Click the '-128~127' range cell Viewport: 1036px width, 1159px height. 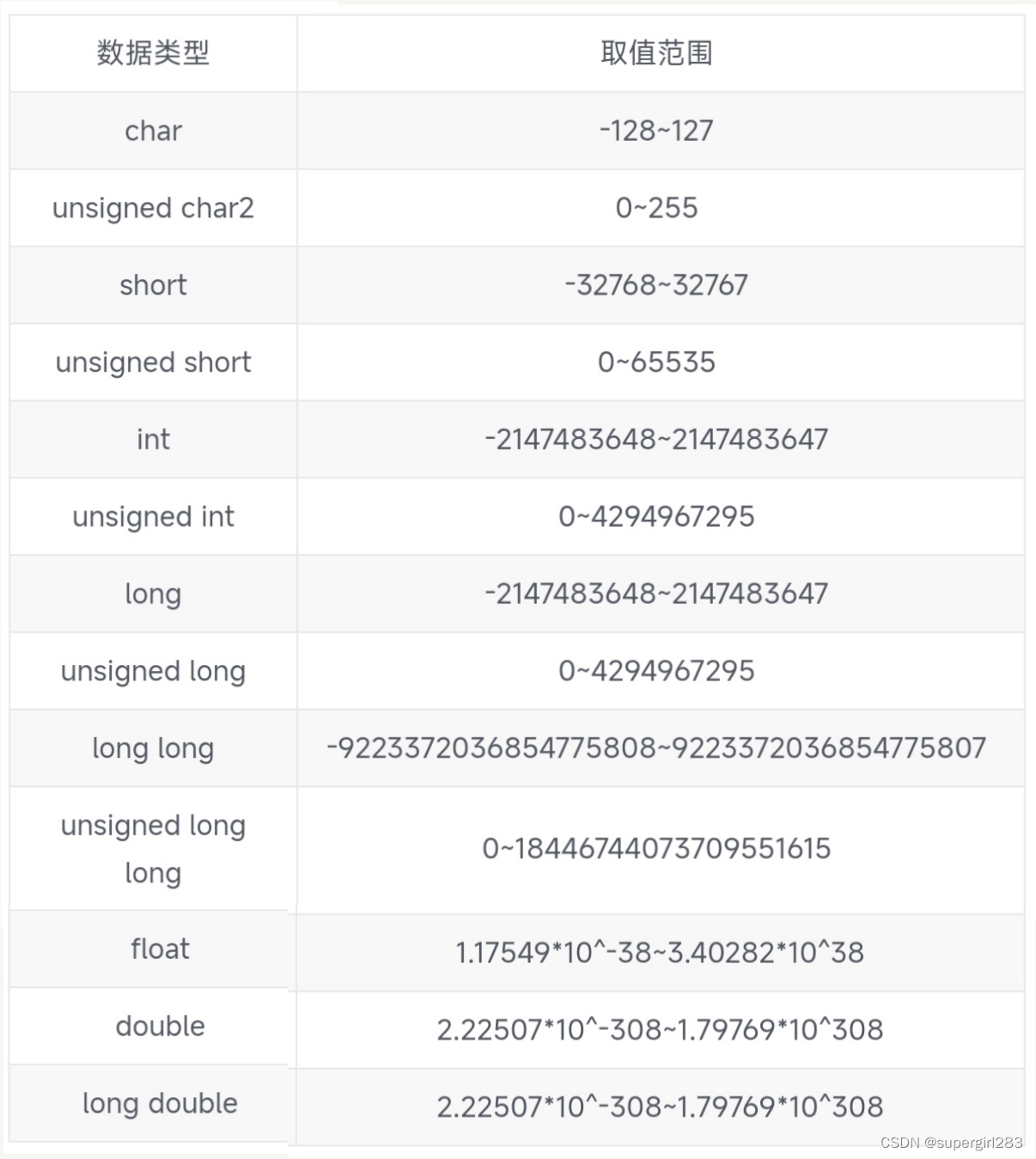656,131
